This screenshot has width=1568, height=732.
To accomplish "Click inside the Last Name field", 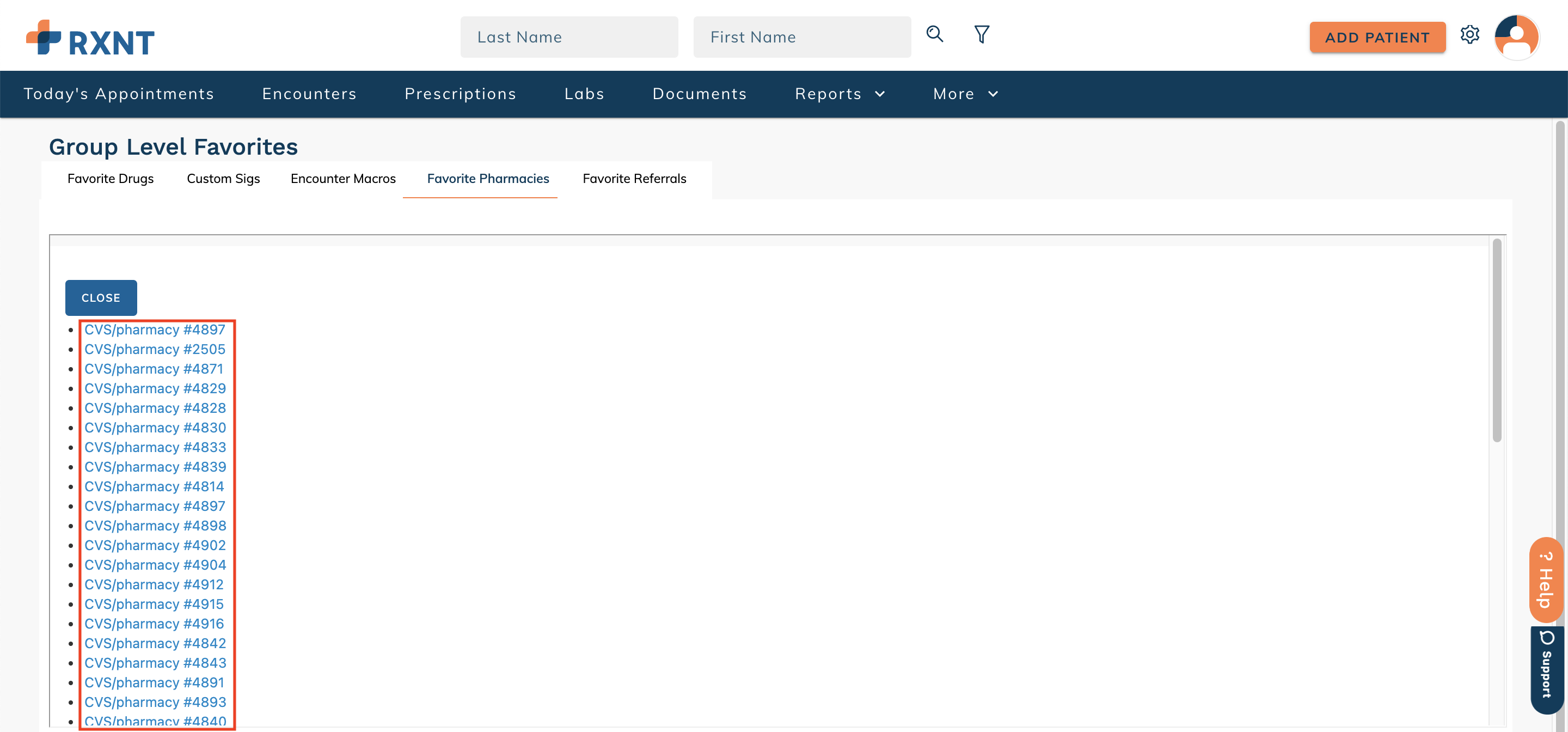I will click(569, 36).
